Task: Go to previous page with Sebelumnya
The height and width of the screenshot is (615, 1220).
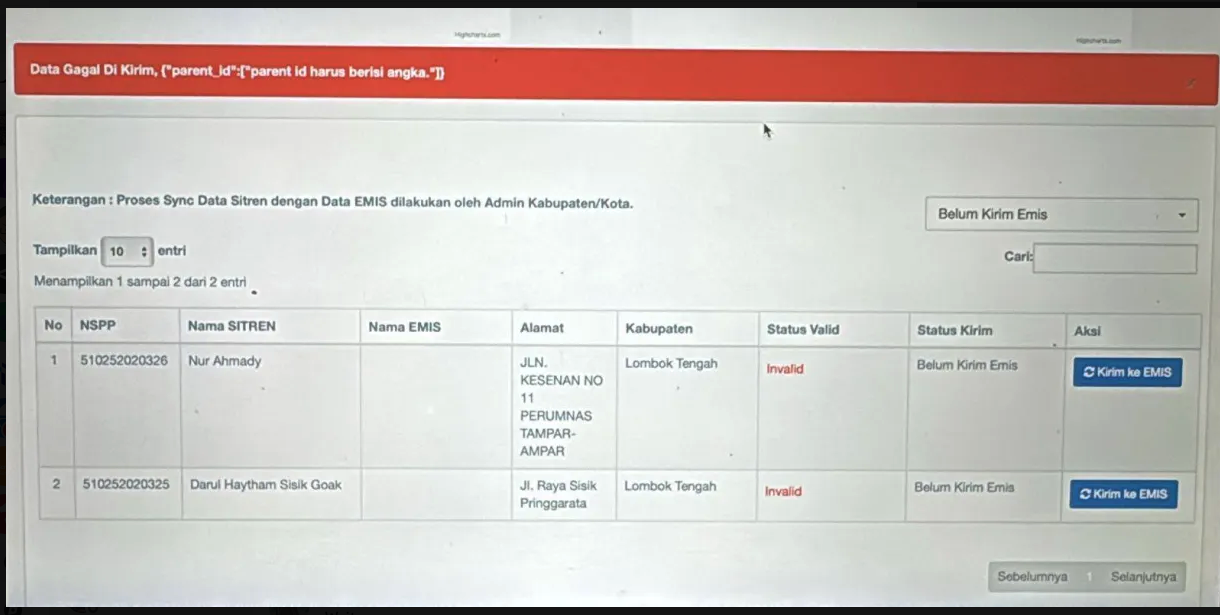Action: point(1031,577)
